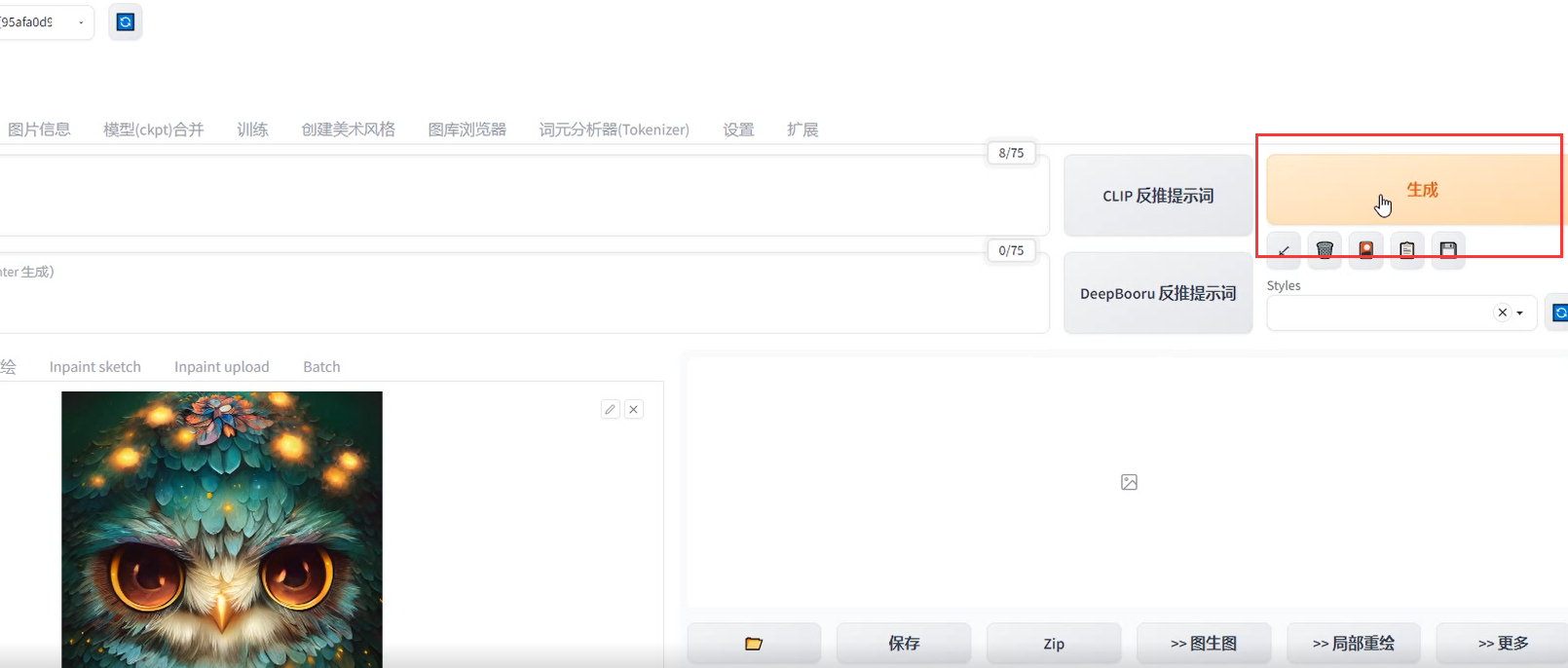Click the Styles label
1568x668 pixels.
[x=1284, y=285]
